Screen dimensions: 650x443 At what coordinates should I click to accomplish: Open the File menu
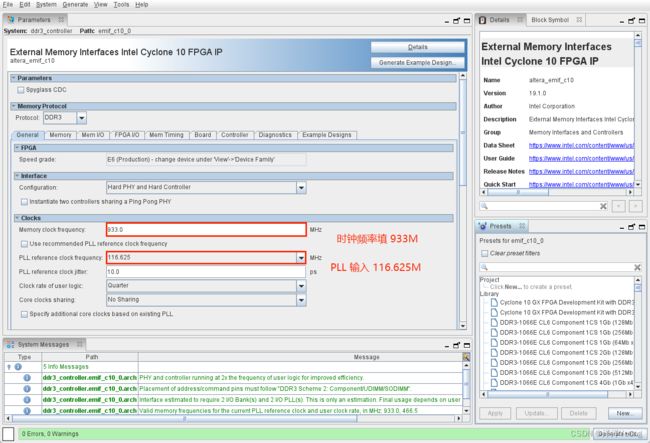coord(7,5)
